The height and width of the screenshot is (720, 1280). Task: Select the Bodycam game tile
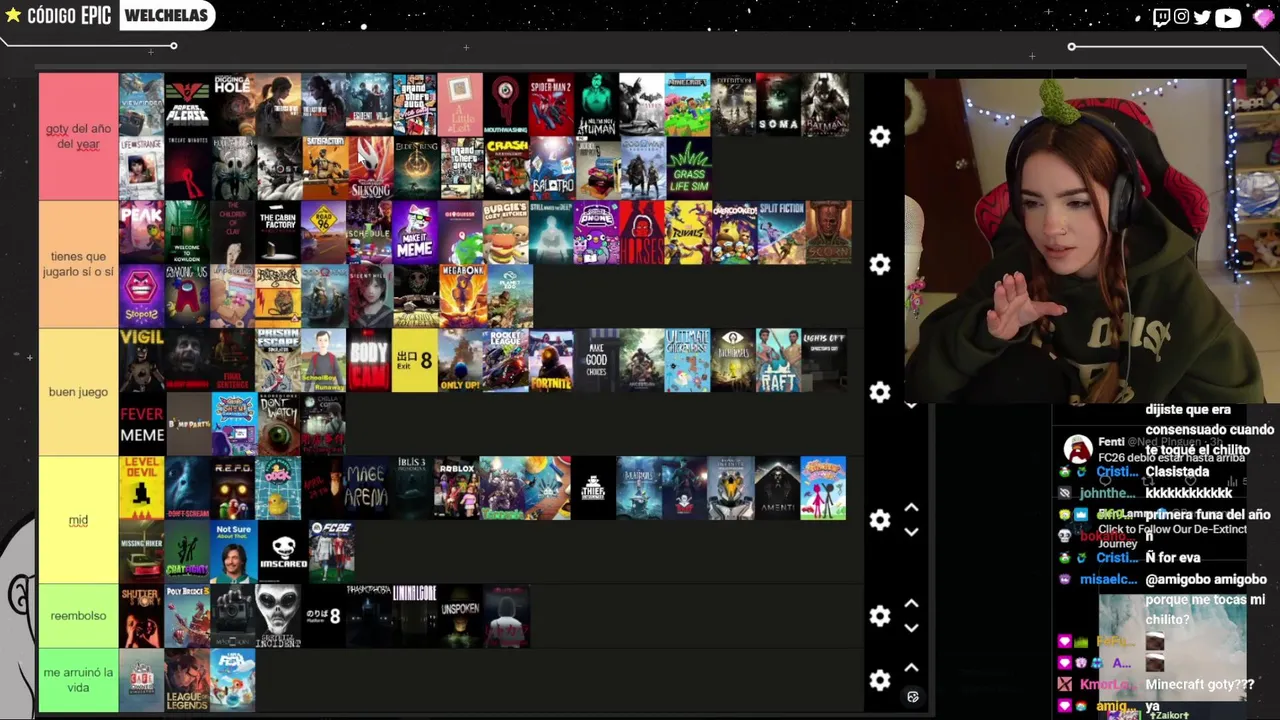point(369,360)
